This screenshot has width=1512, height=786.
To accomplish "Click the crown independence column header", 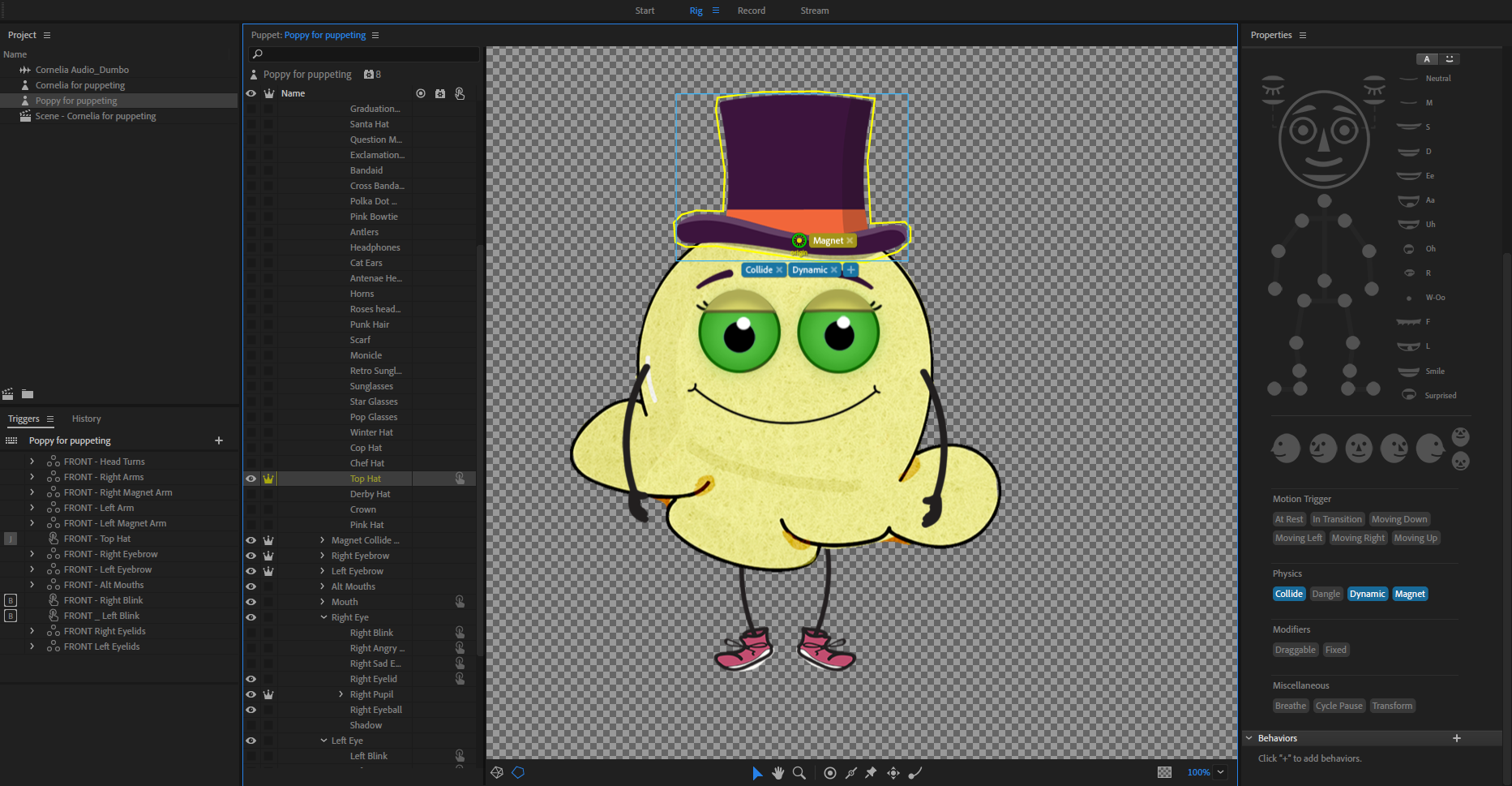I will (269, 93).
